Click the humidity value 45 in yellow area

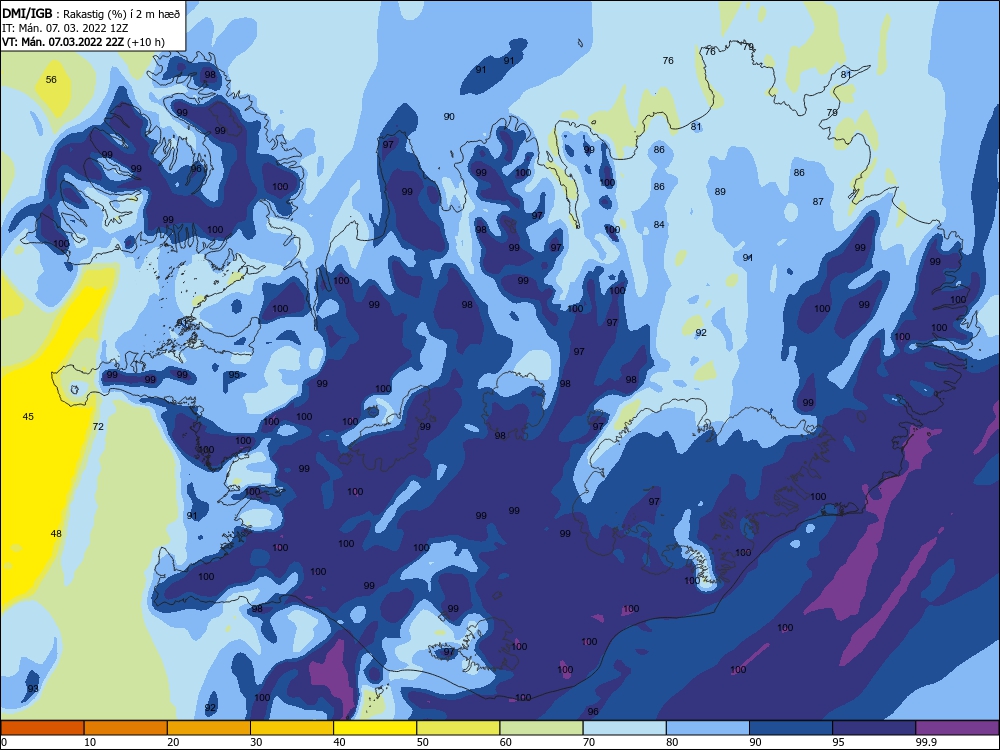(x=28, y=416)
